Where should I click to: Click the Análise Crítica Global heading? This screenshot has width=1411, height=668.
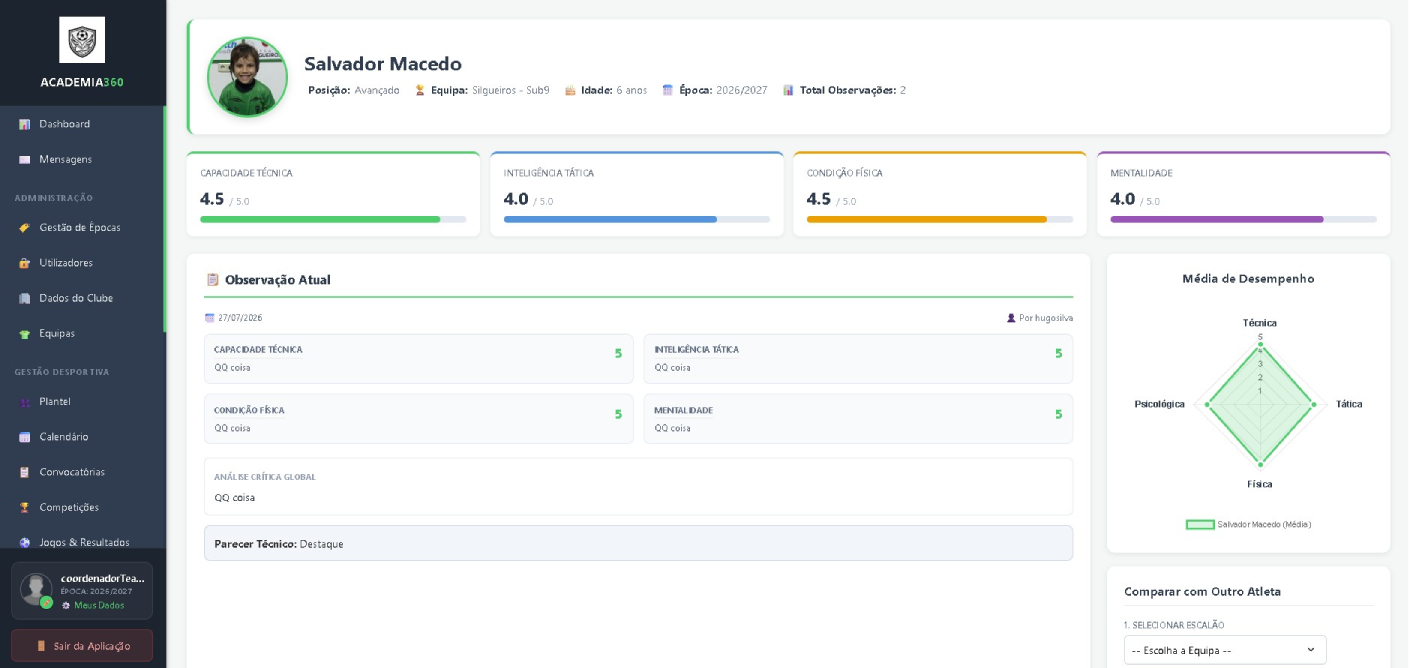[x=265, y=477]
